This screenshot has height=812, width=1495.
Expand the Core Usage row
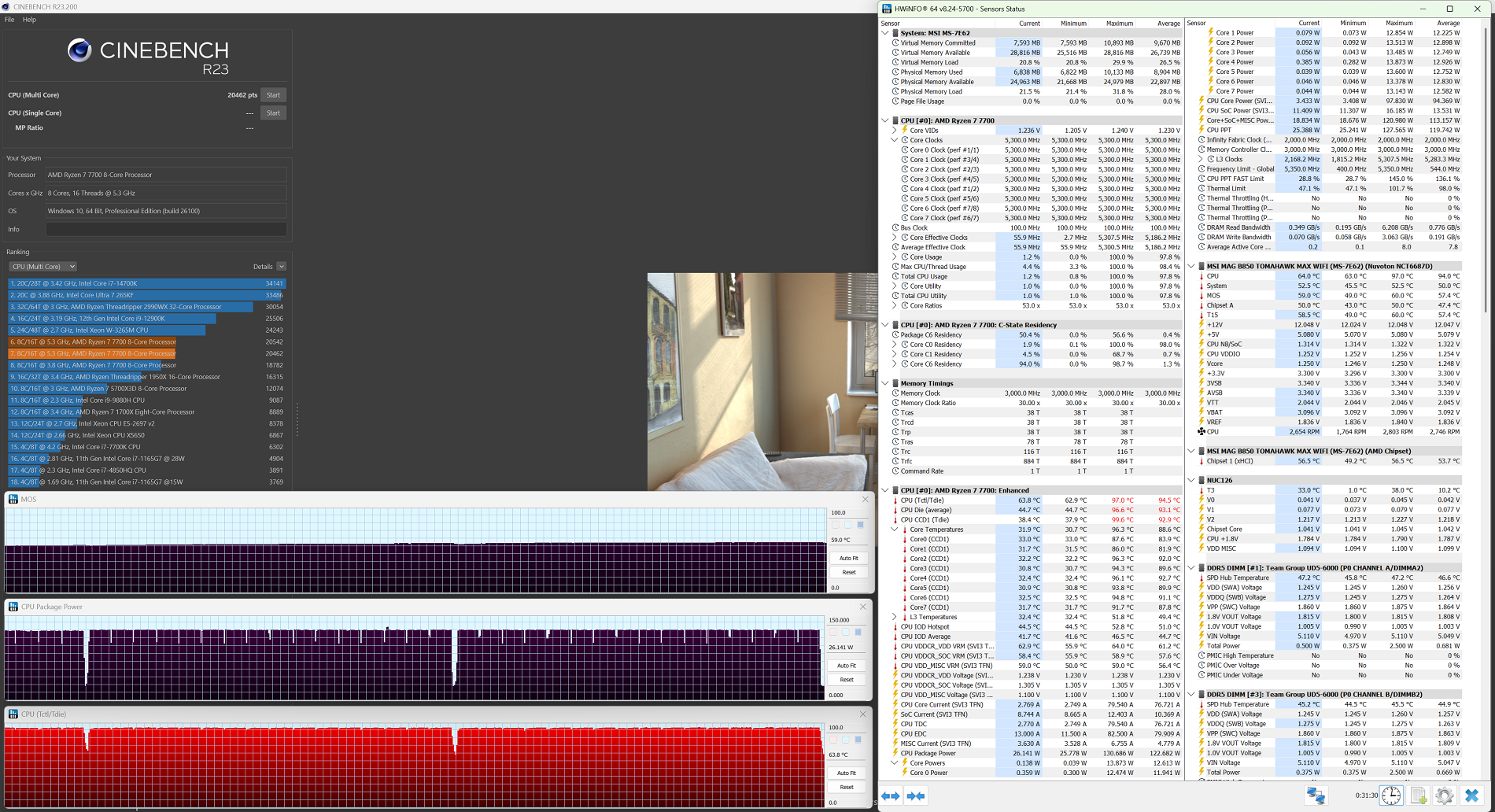pyautogui.click(x=895, y=257)
